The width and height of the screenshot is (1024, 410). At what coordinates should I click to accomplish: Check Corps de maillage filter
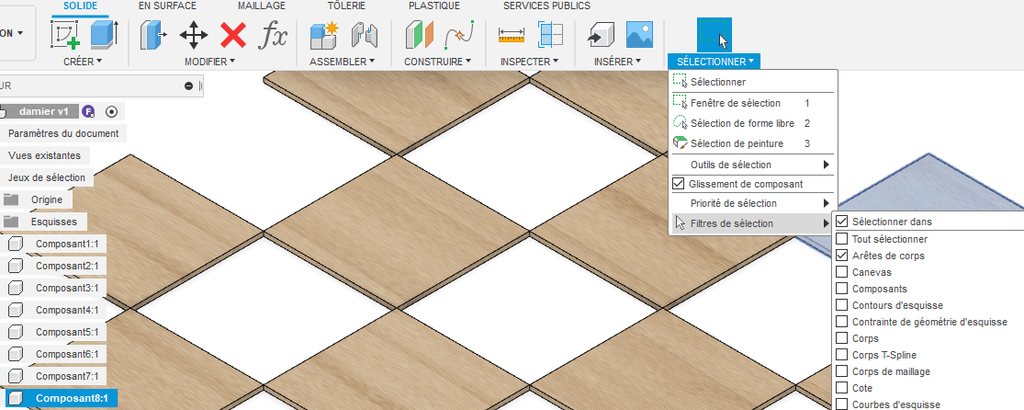(x=842, y=371)
